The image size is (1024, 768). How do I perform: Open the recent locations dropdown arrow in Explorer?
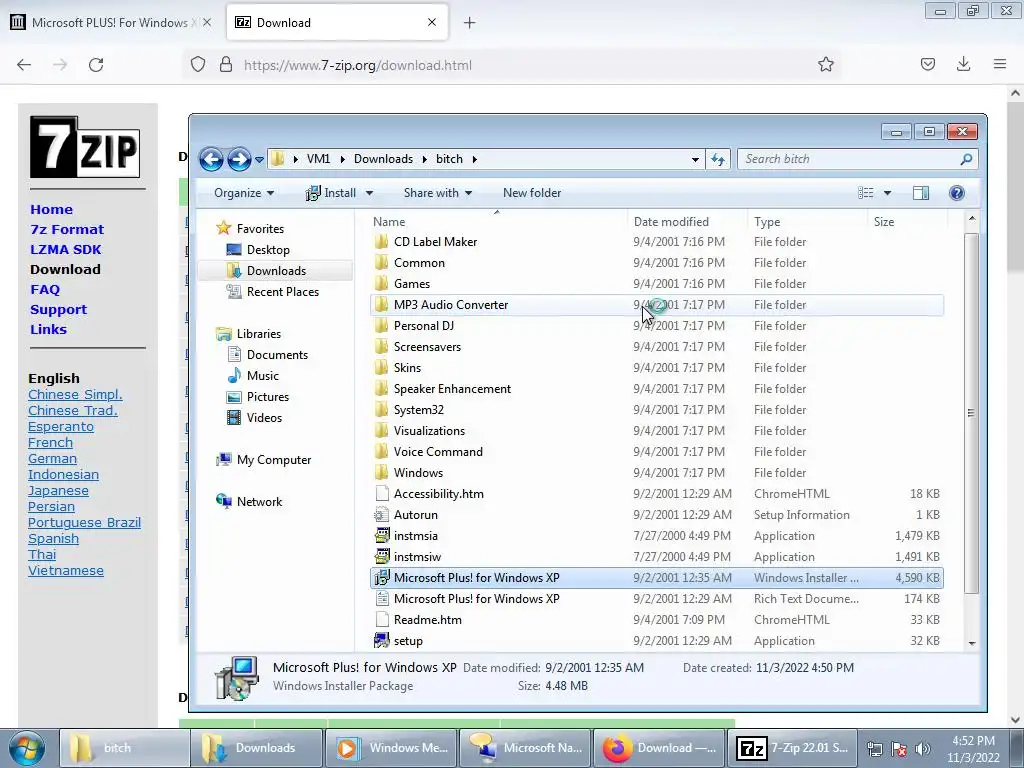pos(259,159)
